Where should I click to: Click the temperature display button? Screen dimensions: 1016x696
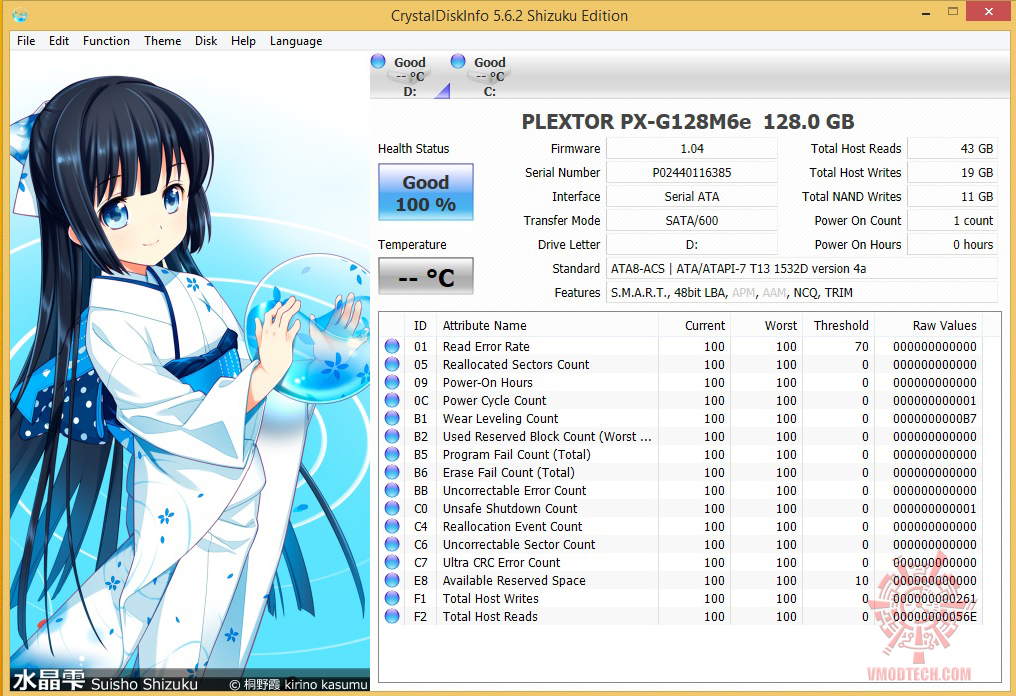pyautogui.click(x=426, y=276)
